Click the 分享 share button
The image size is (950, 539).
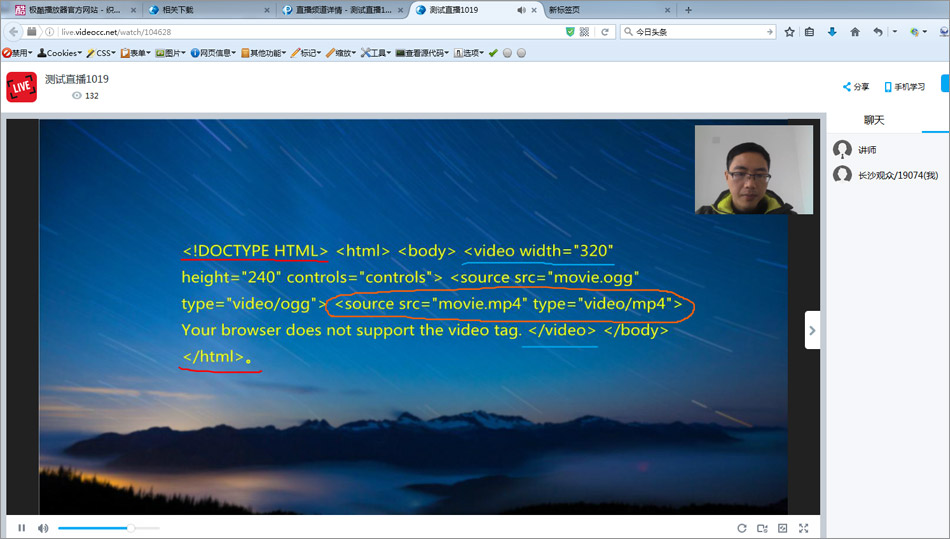pyautogui.click(x=856, y=87)
